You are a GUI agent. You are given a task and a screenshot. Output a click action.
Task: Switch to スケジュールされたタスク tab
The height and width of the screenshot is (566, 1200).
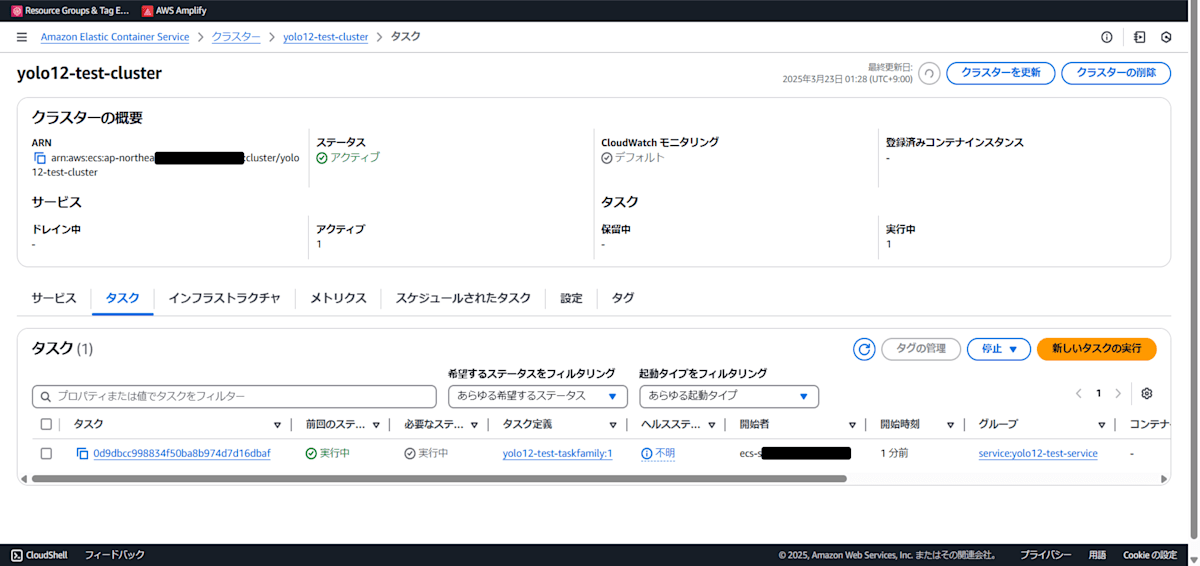point(463,298)
